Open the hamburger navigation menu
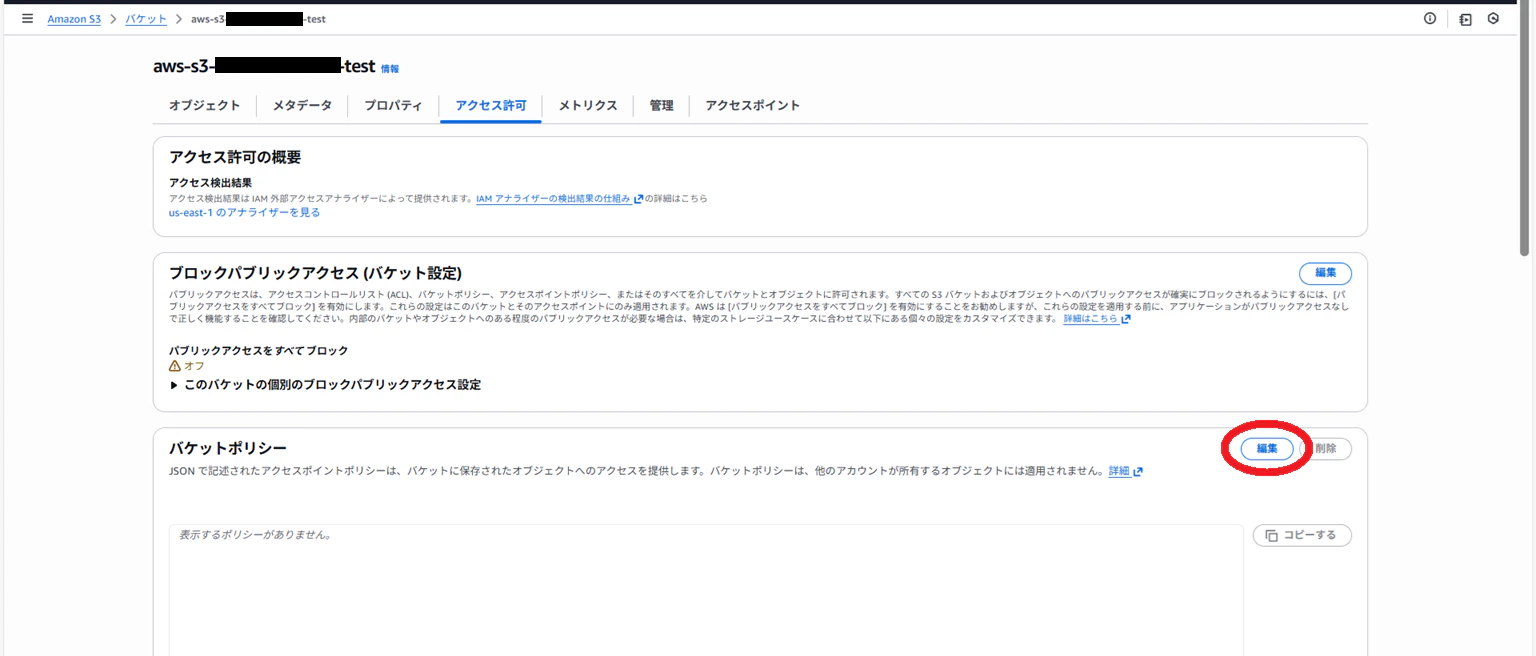Image resolution: width=1536 pixels, height=656 pixels. point(27,19)
